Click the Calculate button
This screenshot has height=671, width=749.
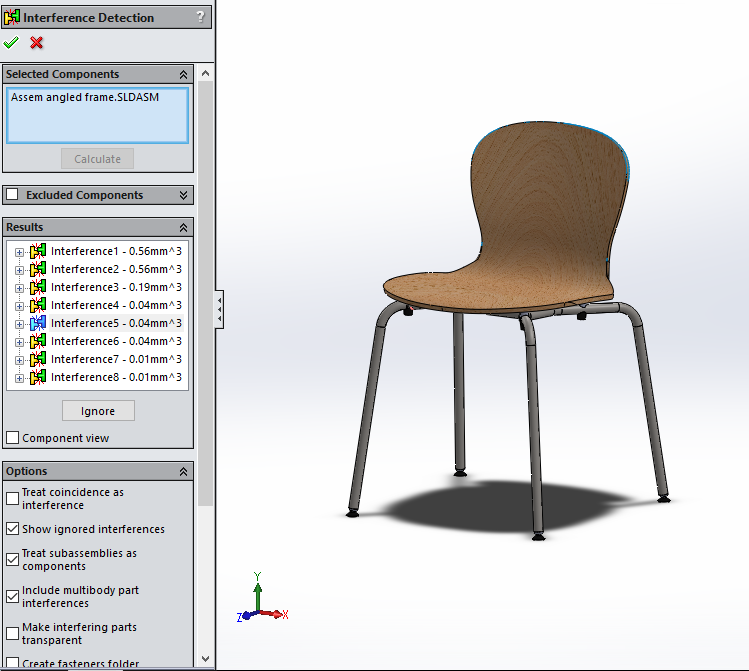pyautogui.click(x=97, y=159)
